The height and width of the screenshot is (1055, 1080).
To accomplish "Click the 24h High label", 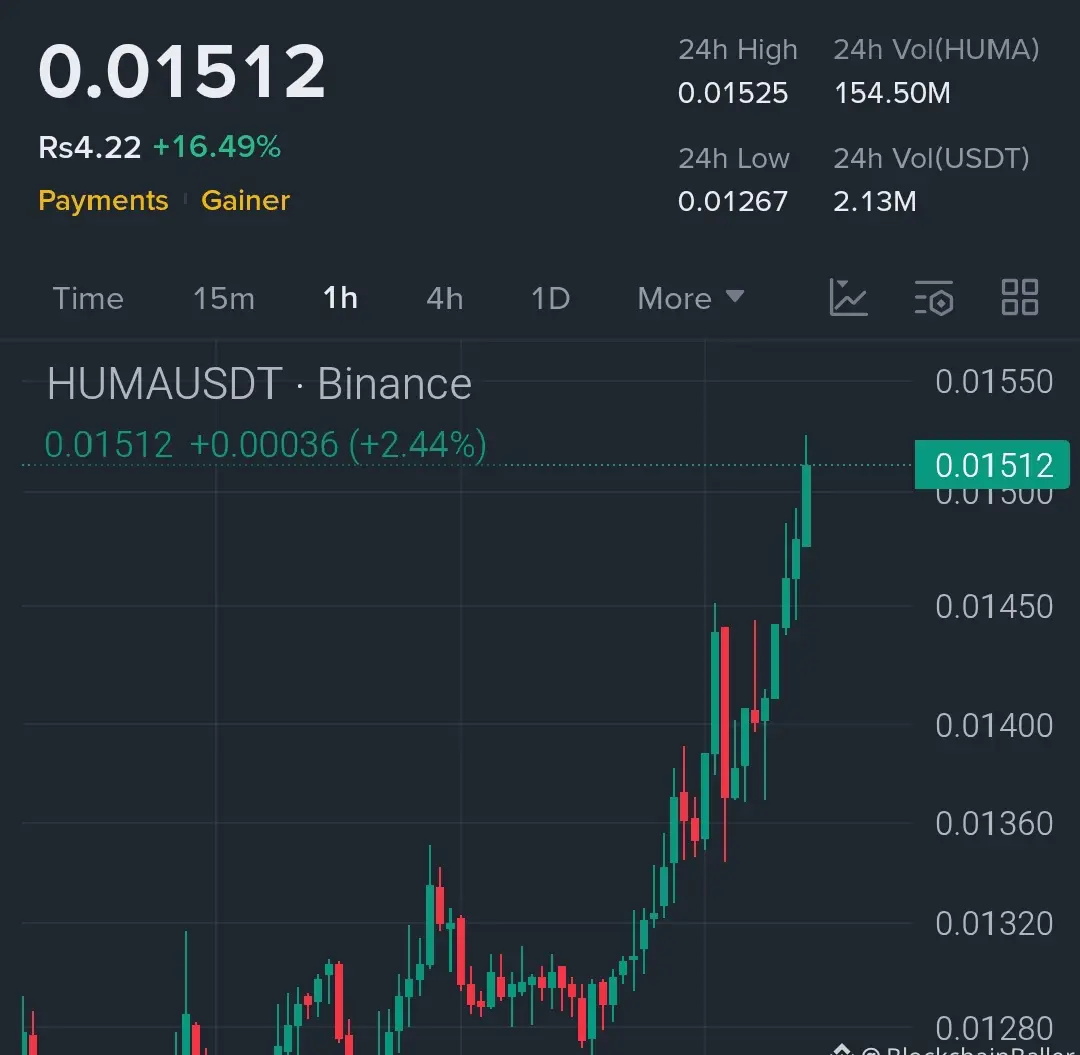I will tap(738, 50).
